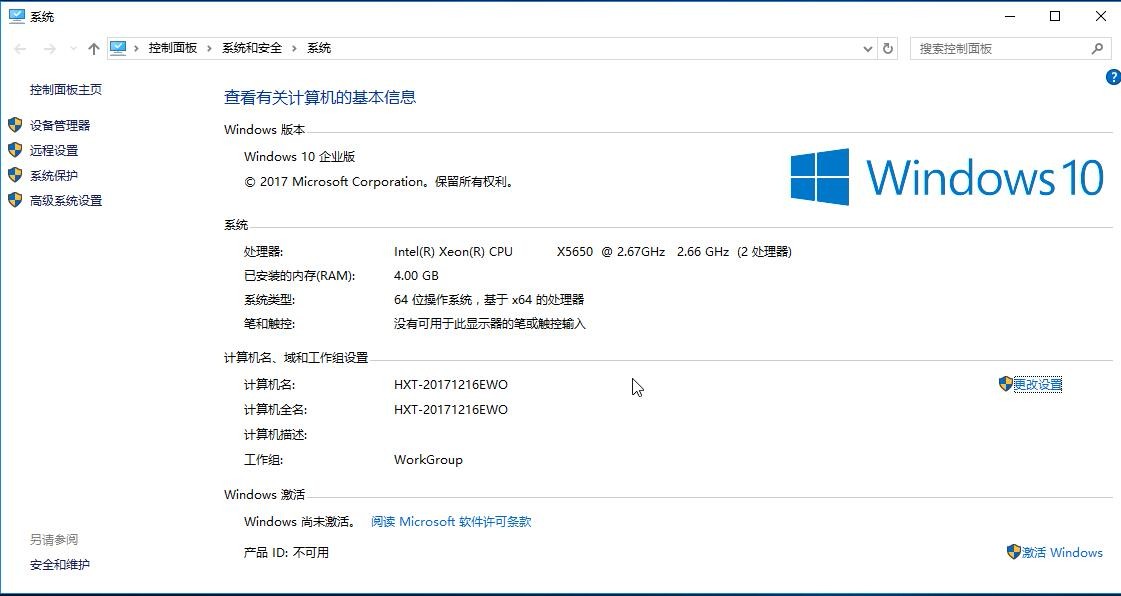
Task: Select 控制面板 in the breadcrumb path
Action: [x=173, y=48]
